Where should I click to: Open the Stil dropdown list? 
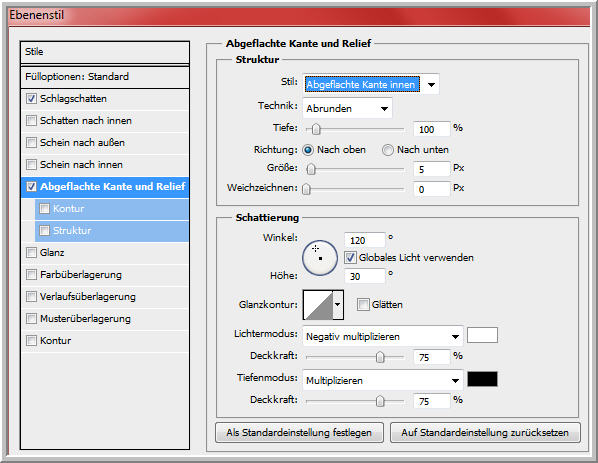pos(371,84)
